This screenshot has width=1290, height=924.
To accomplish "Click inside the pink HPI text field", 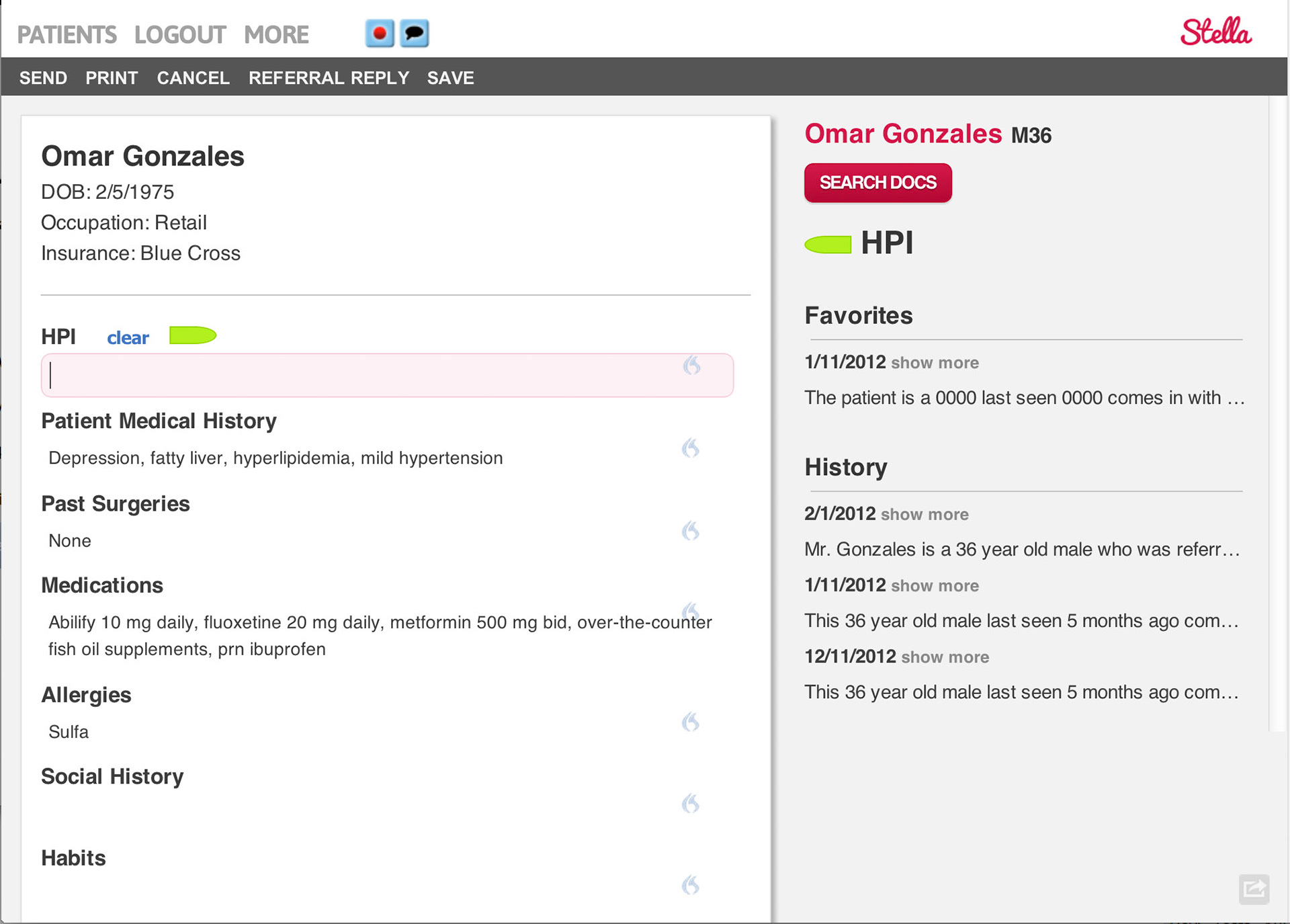I will coord(363,376).
